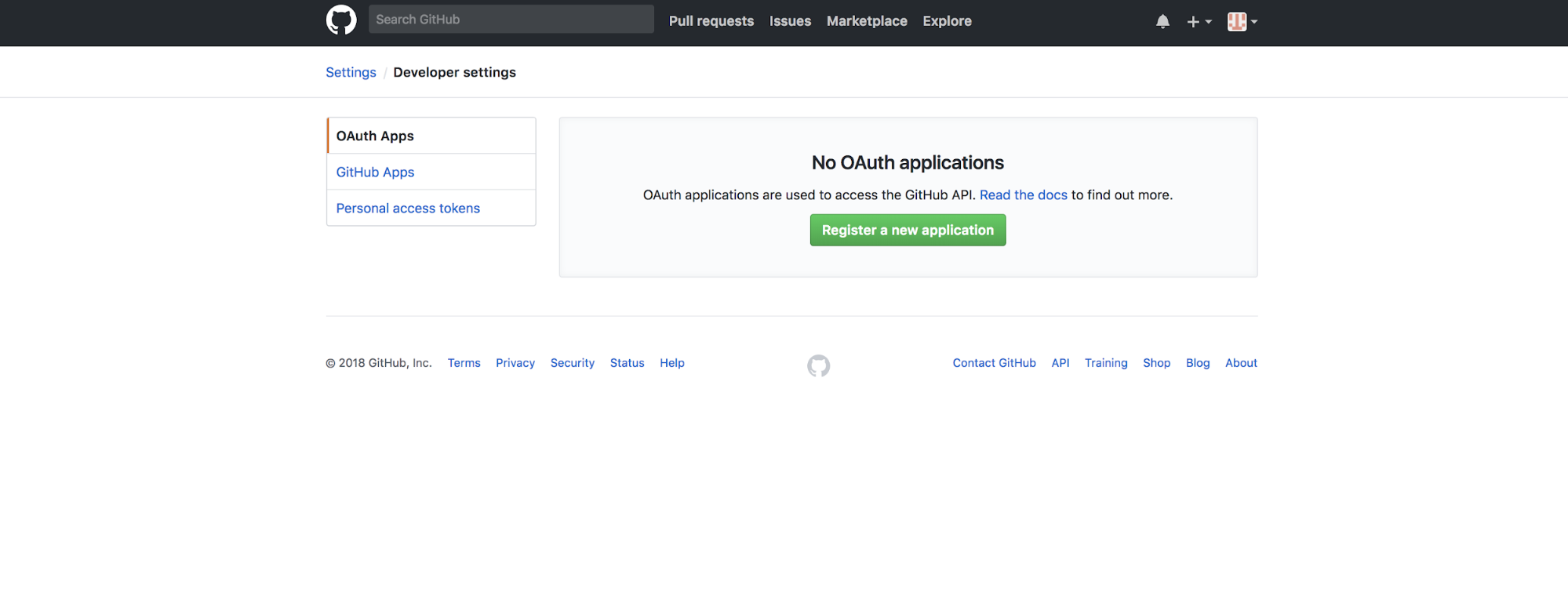
Task: Open the notifications bell icon
Action: tap(1162, 22)
